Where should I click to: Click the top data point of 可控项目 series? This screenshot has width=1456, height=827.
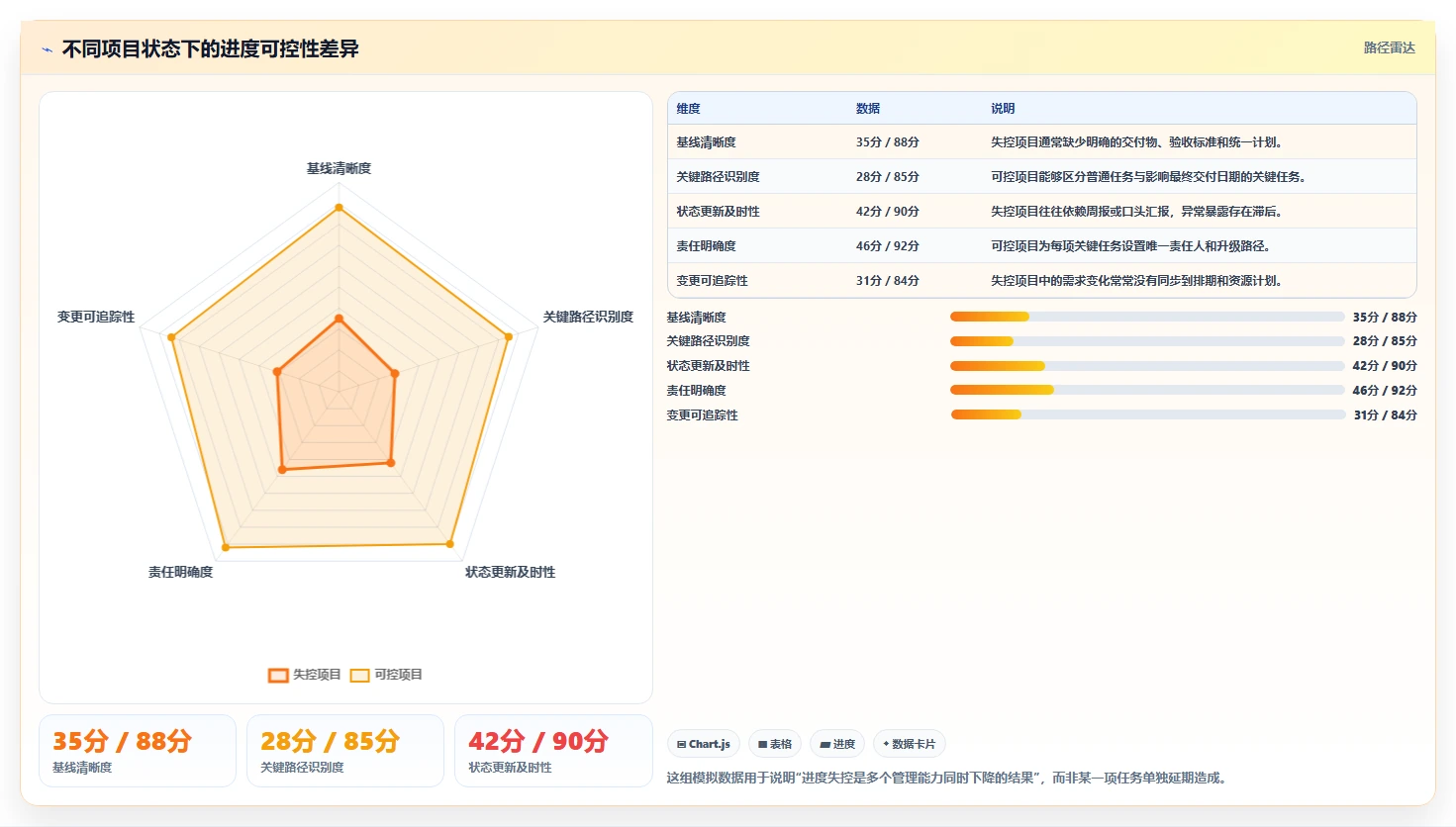click(339, 208)
